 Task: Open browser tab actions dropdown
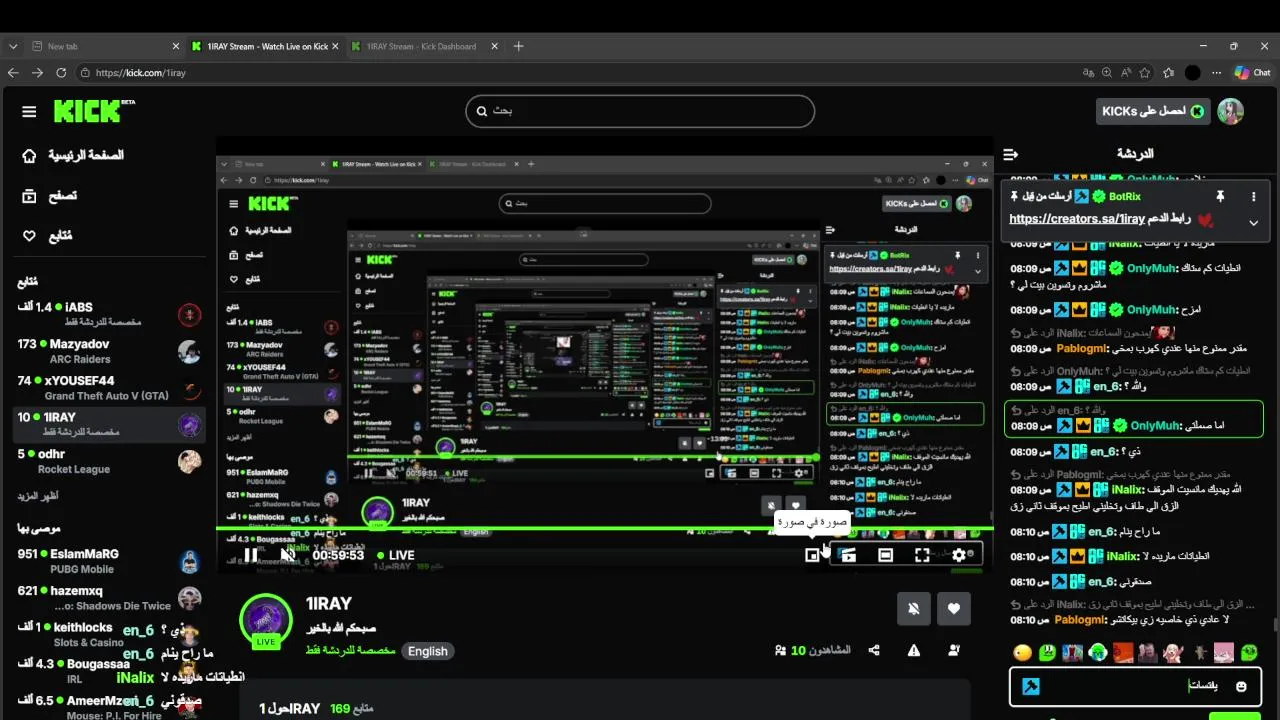[x=13, y=46]
